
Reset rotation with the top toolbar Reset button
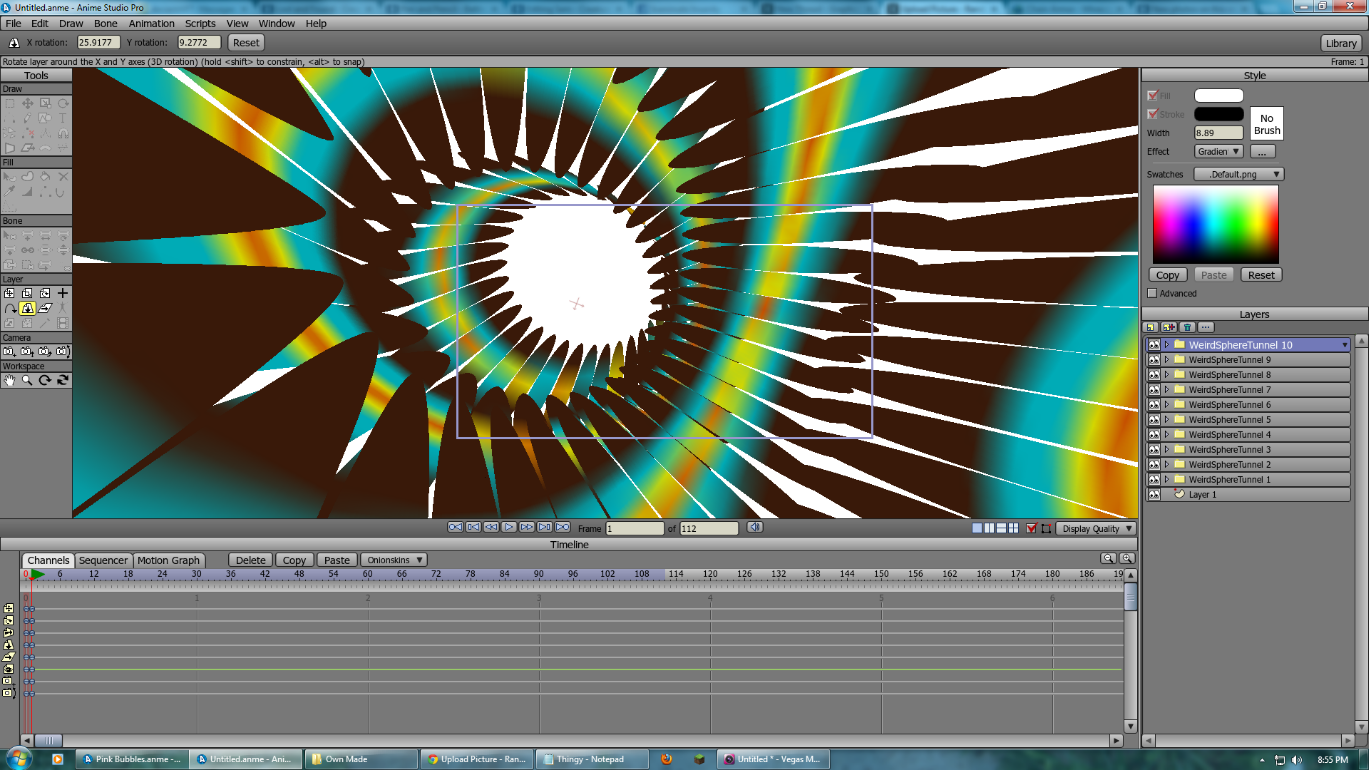(x=246, y=42)
